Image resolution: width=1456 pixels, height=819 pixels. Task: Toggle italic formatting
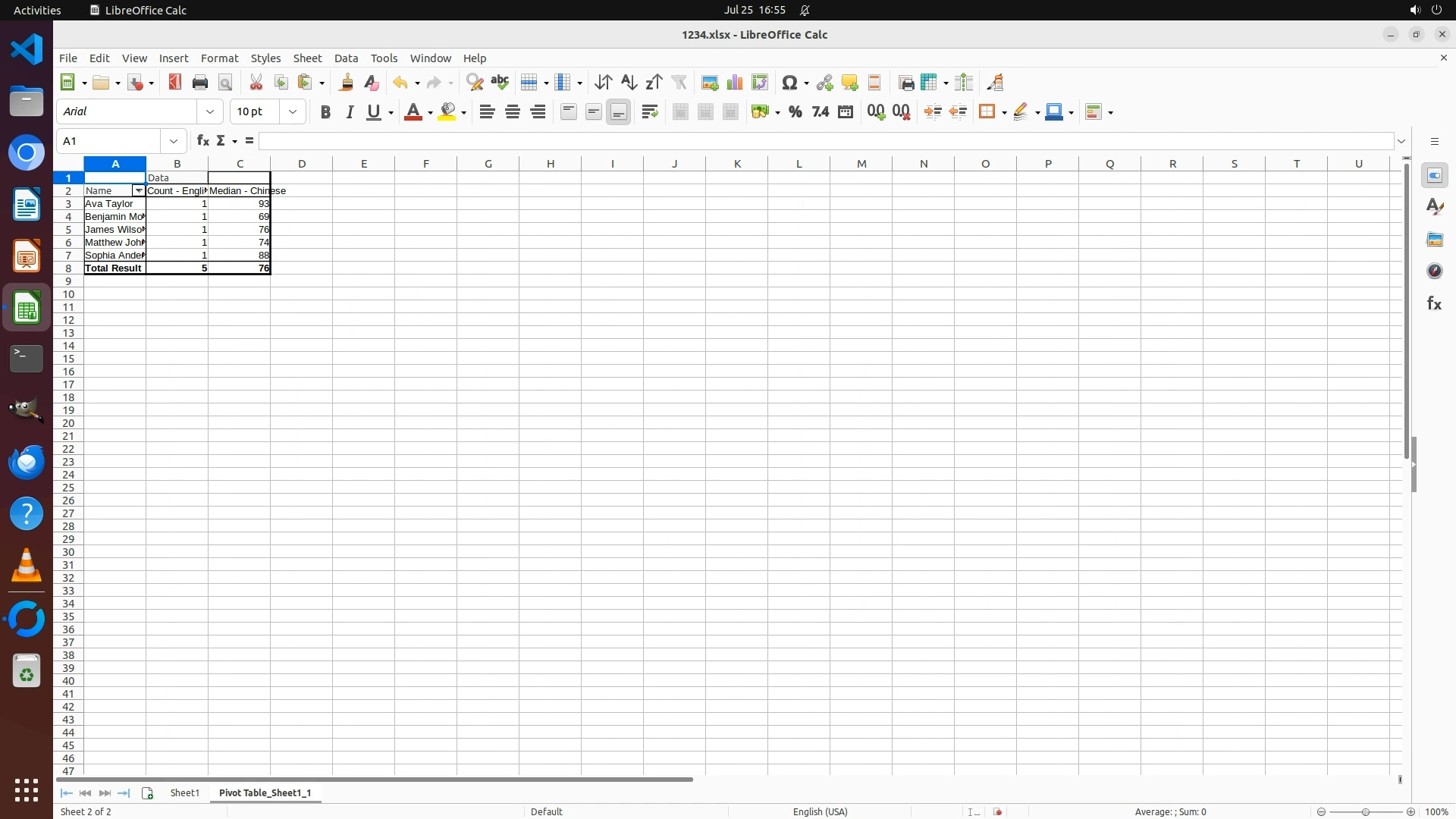[x=350, y=112]
